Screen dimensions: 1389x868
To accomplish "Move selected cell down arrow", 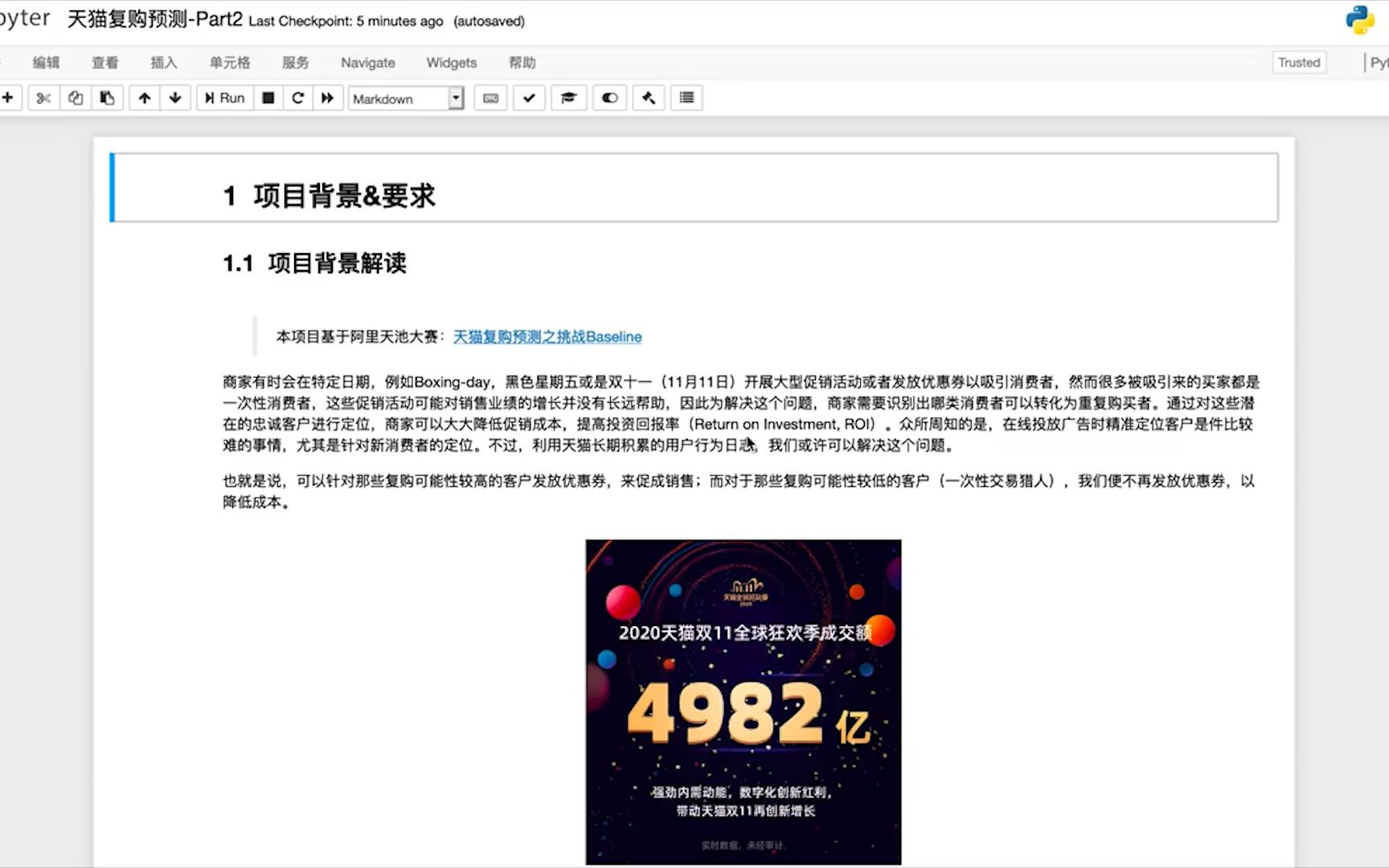I will pos(175,98).
